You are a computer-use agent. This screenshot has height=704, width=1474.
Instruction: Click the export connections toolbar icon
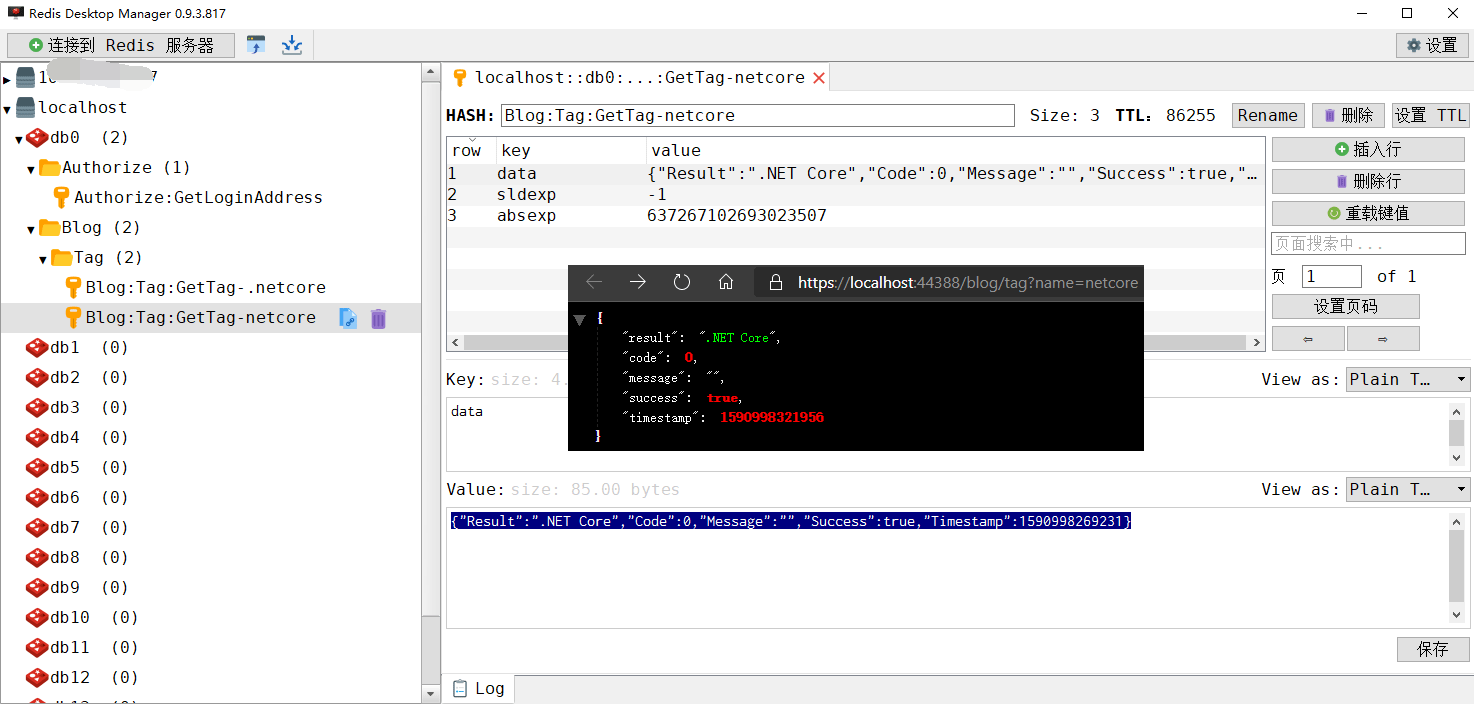[x=291, y=45]
